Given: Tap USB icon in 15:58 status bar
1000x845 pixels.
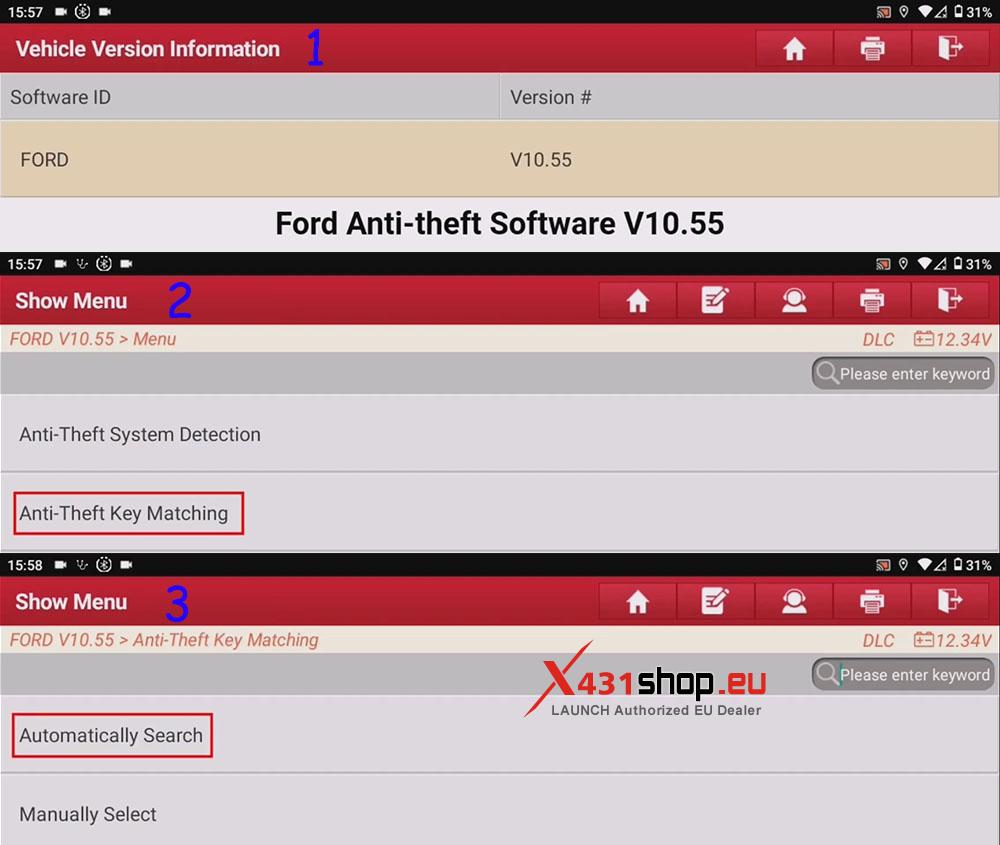Looking at the screenshot, I should click(82, 565).
